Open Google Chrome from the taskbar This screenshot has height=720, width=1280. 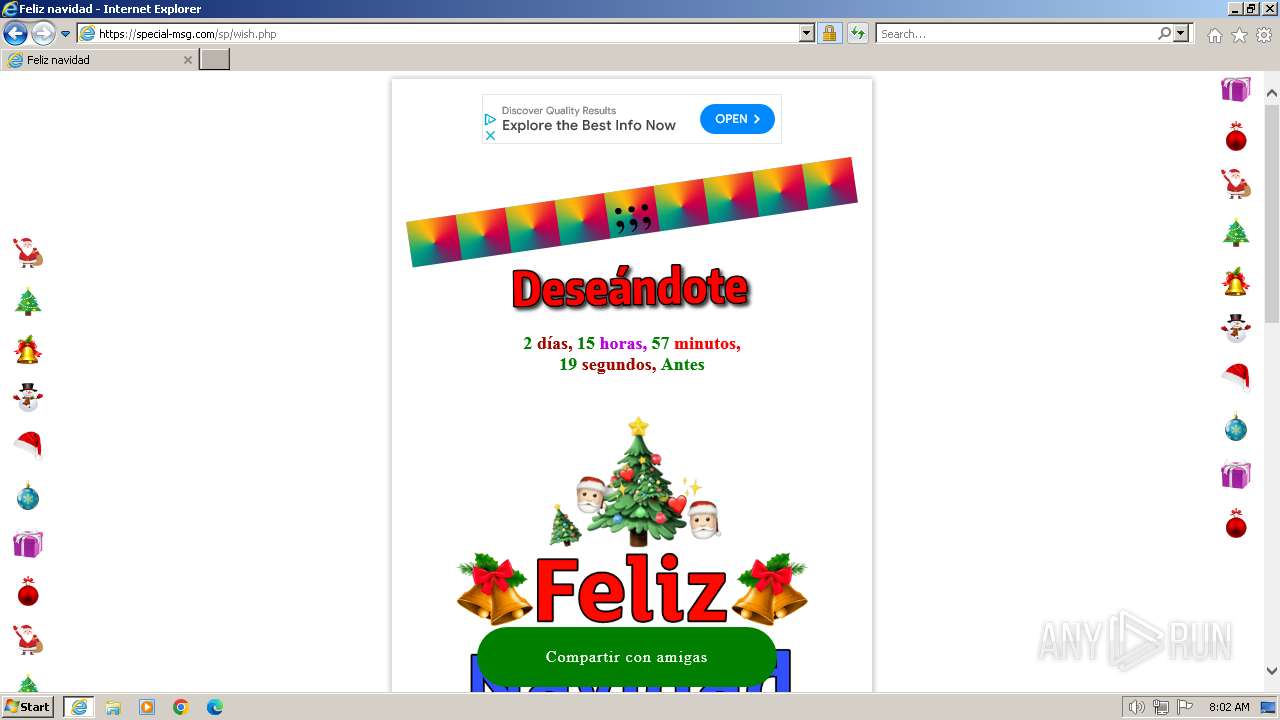pyautogui.click(x=181, y=707)
